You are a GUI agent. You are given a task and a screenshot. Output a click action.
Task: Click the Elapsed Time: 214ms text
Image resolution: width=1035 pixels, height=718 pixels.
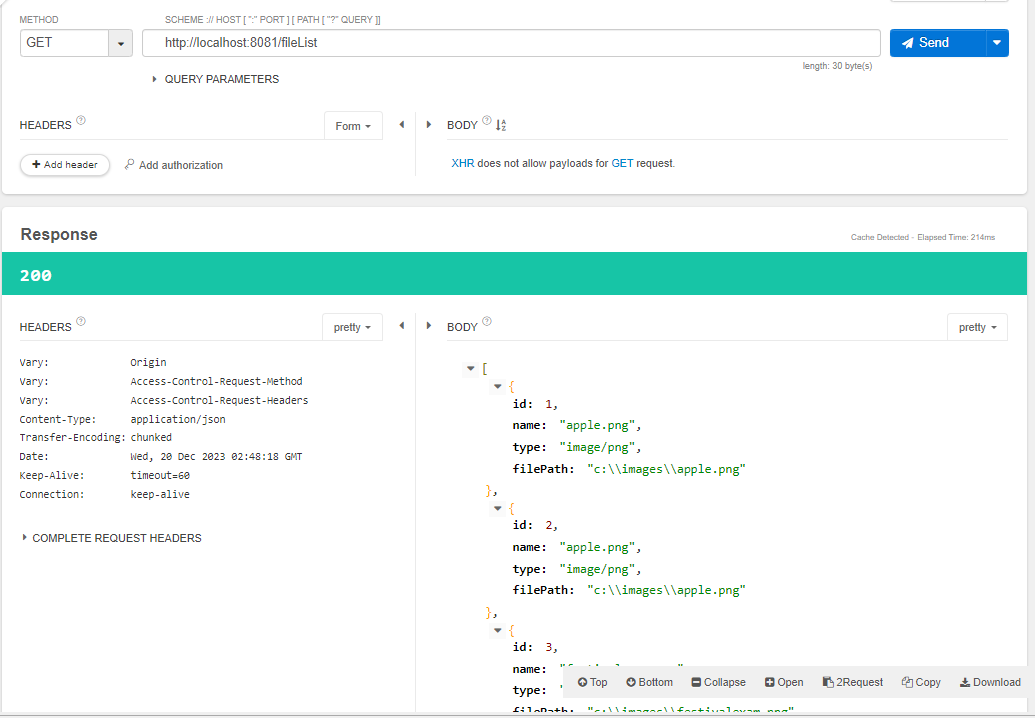tap(956, 238)
